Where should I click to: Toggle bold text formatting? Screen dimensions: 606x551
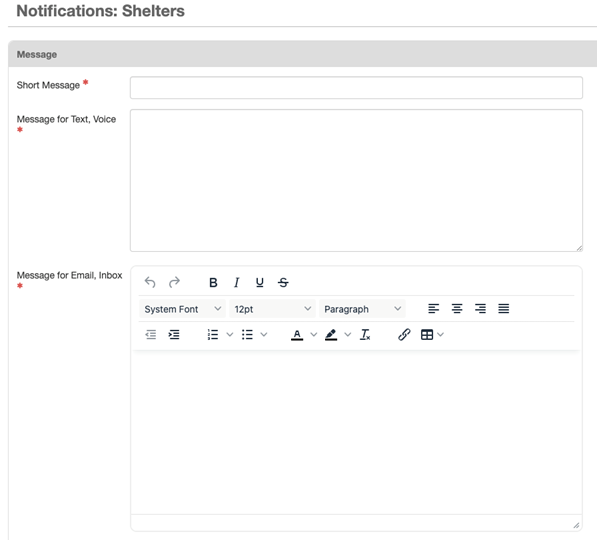click(x=213, y=283)
